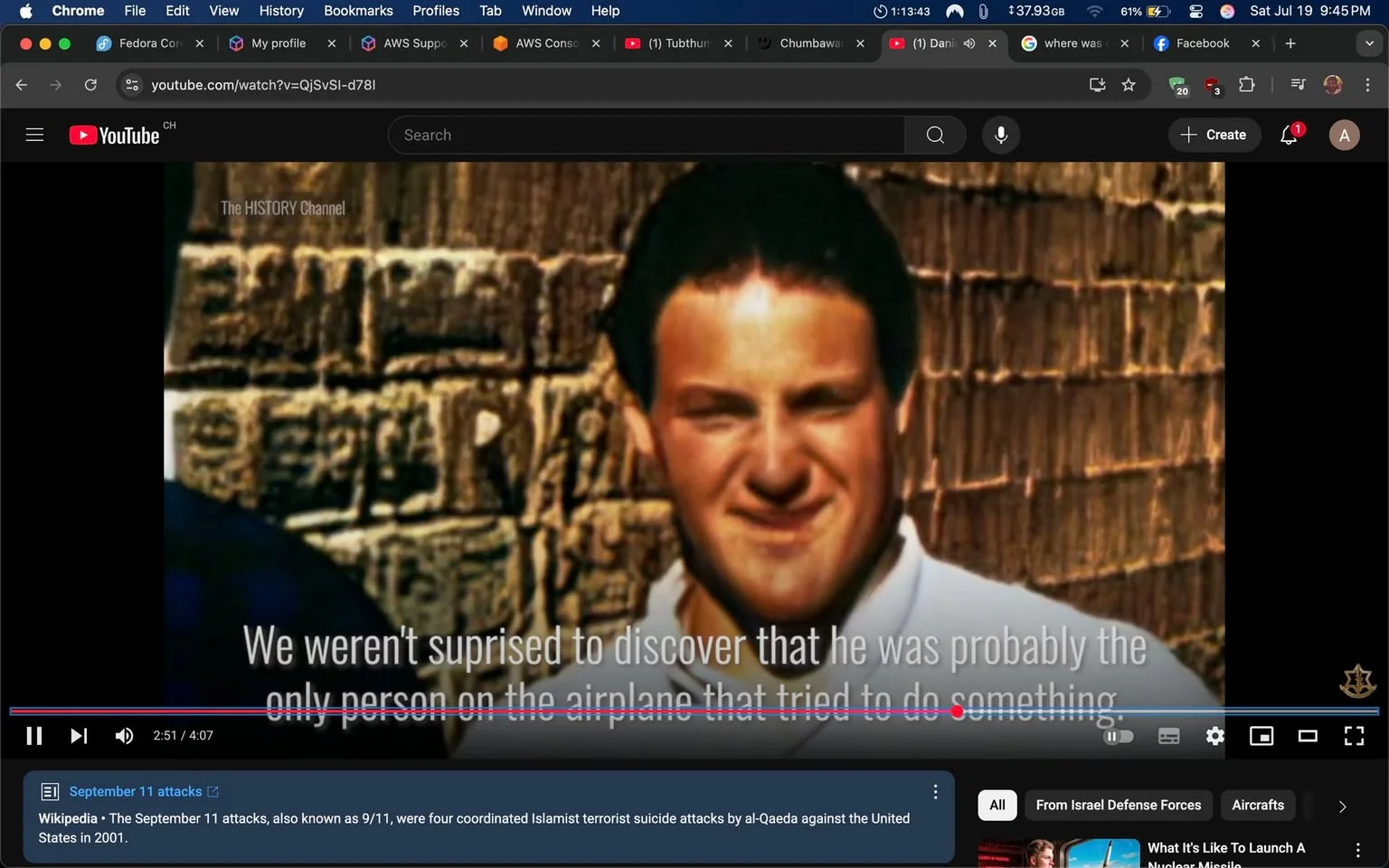Open Chrome extensions puzzle icon
This screenshot has height=868, width=1389.
[x=1247, y=84]
